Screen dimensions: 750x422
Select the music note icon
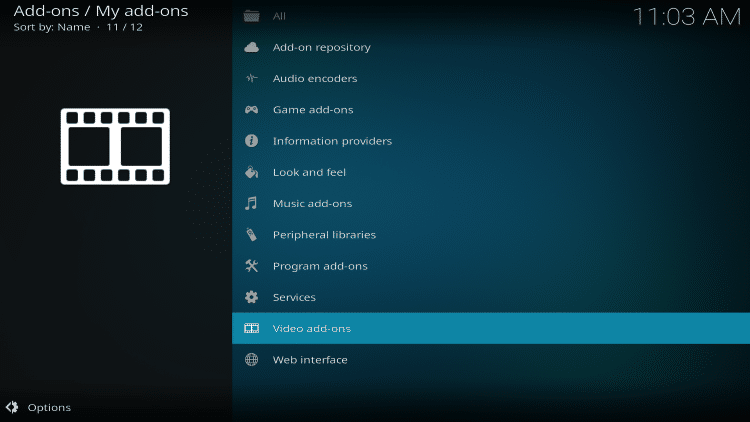click(252, 204)
